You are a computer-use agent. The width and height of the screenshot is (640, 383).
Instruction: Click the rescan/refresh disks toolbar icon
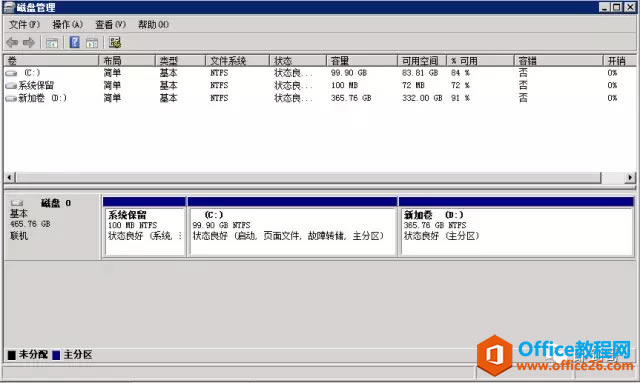pos(115,42)
